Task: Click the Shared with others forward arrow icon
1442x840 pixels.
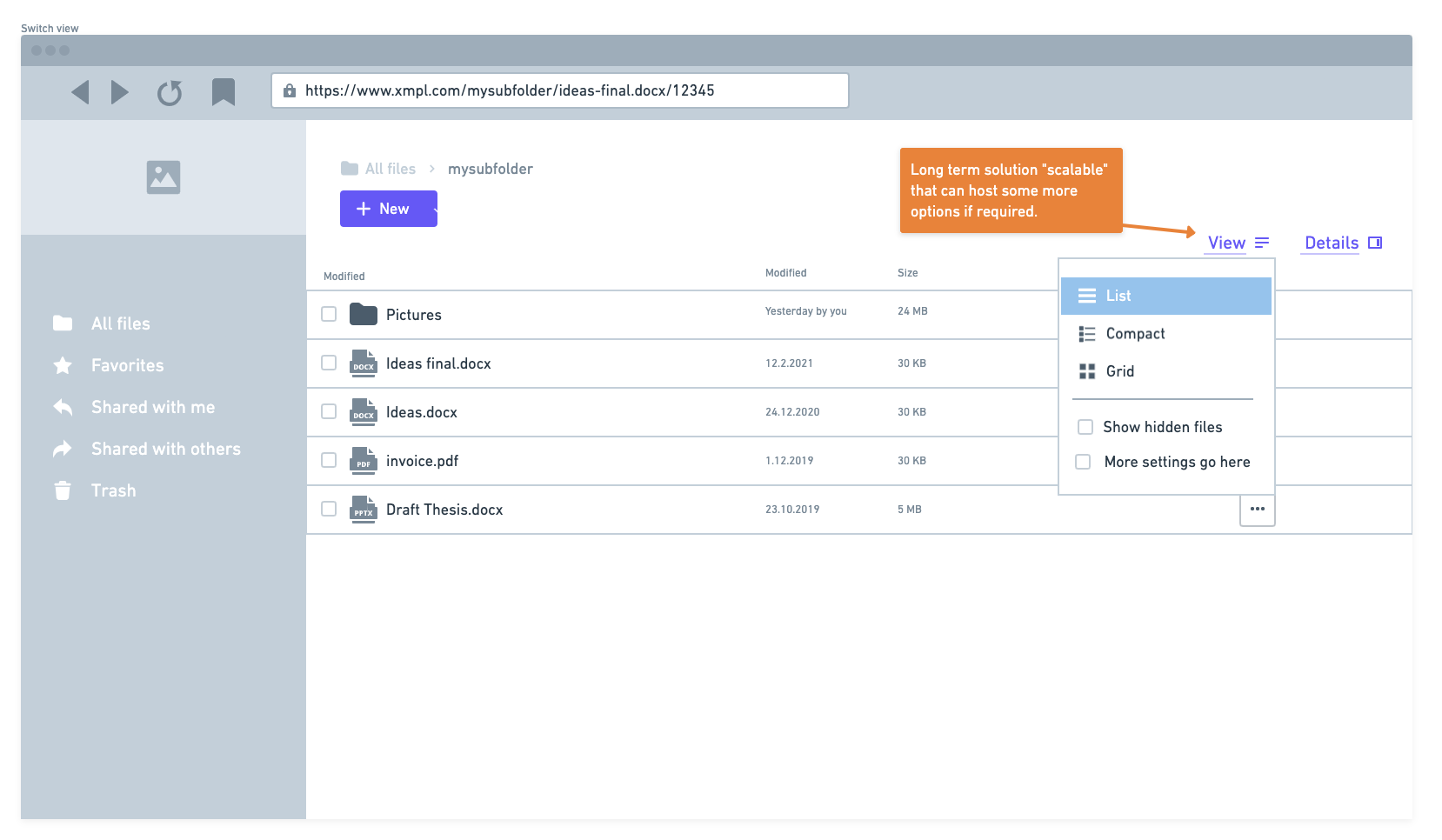Action: [x=63, y=449]
